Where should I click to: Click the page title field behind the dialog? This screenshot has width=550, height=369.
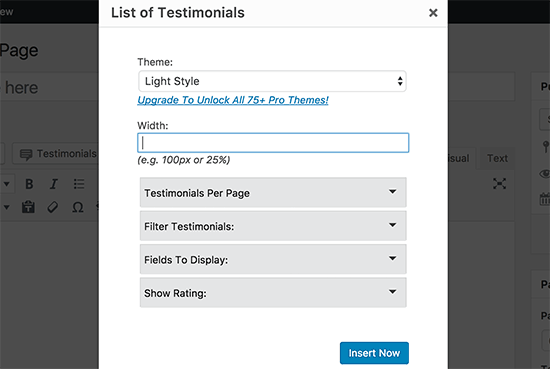49,87
